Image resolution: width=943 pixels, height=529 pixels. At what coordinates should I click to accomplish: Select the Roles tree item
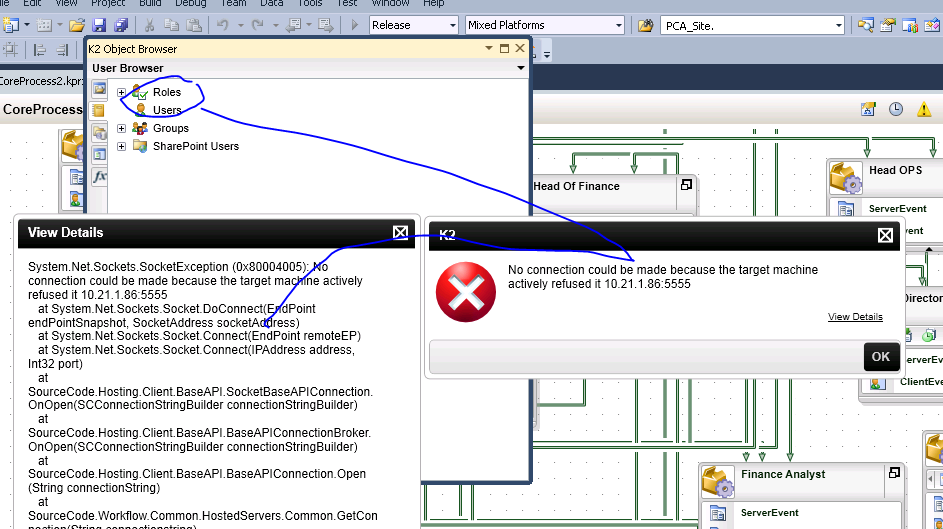[x=167, y=92]
